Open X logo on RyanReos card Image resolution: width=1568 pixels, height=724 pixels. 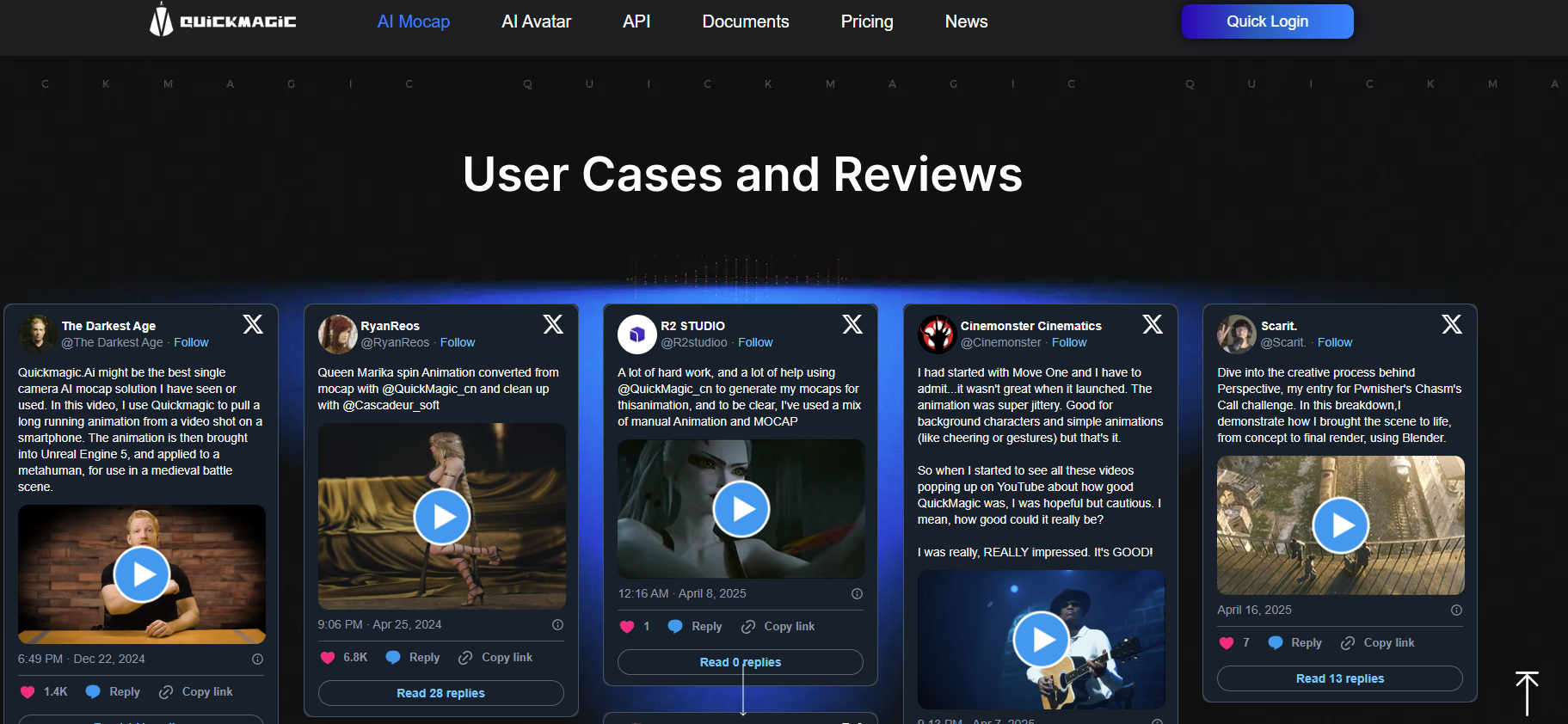point(553,324)
